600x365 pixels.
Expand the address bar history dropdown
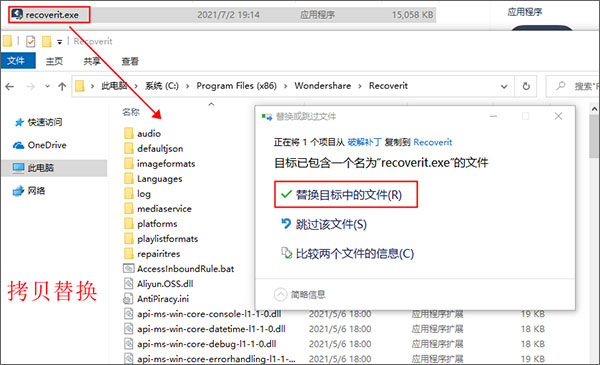(x=504, y=86)
